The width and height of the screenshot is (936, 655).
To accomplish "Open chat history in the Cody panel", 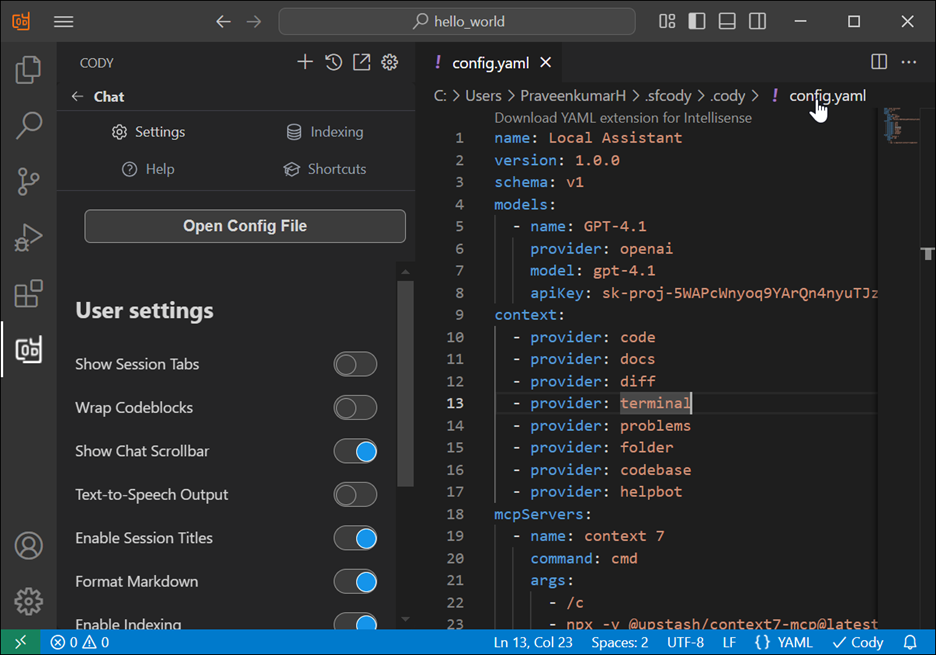I will 332,61.
